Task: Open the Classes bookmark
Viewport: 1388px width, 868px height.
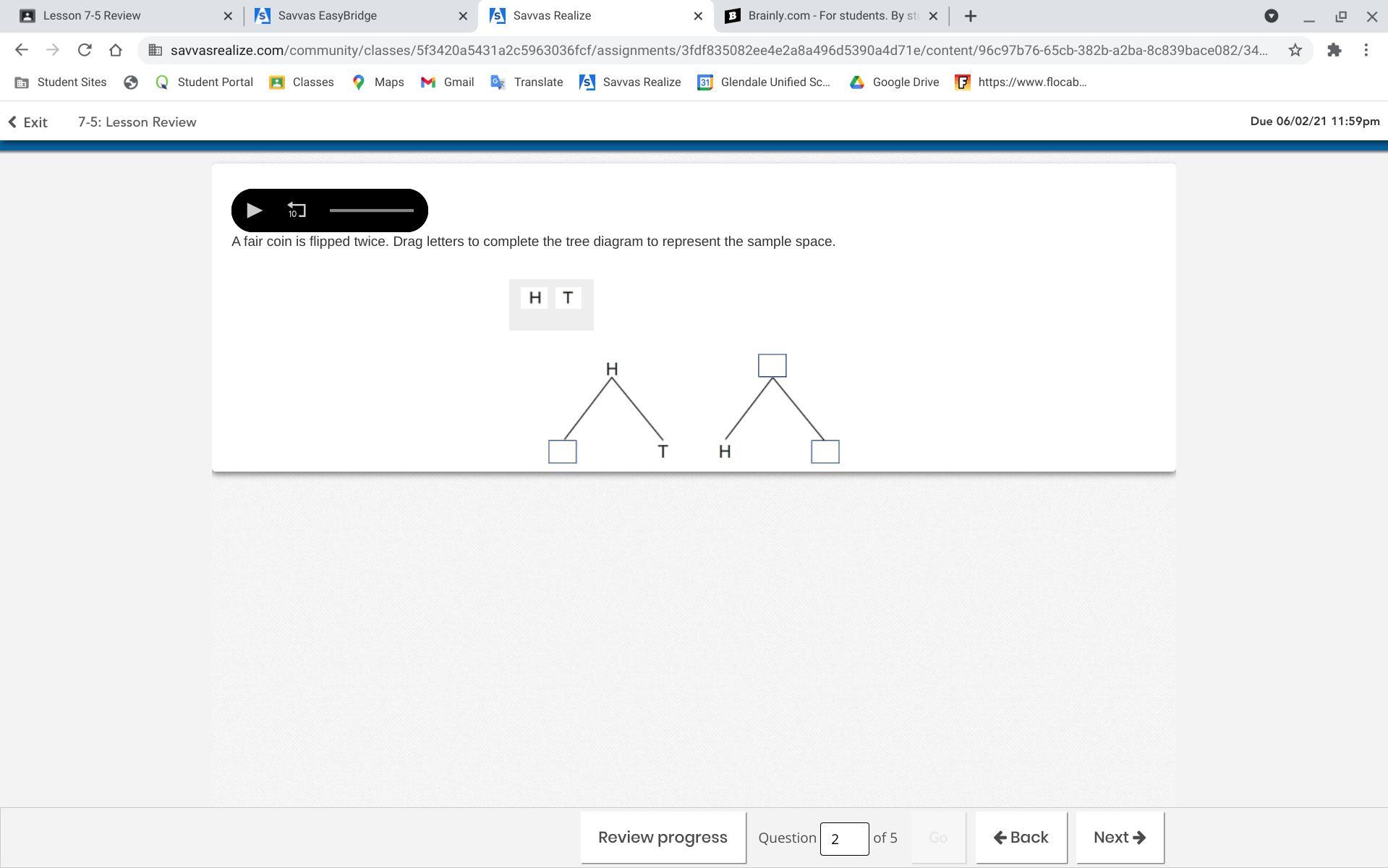Action: point(301,82)
